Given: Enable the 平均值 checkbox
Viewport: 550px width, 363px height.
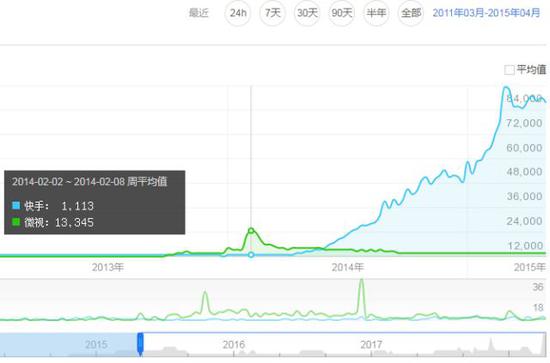Looking at the screenshot, I should point(509,70).
